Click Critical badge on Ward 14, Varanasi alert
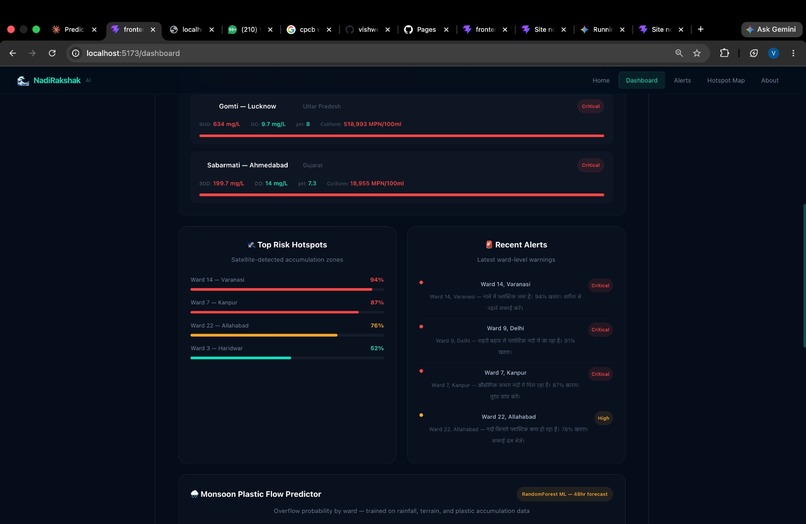Image resolution: width=806 pixels, height=524 pixels. 600,285
